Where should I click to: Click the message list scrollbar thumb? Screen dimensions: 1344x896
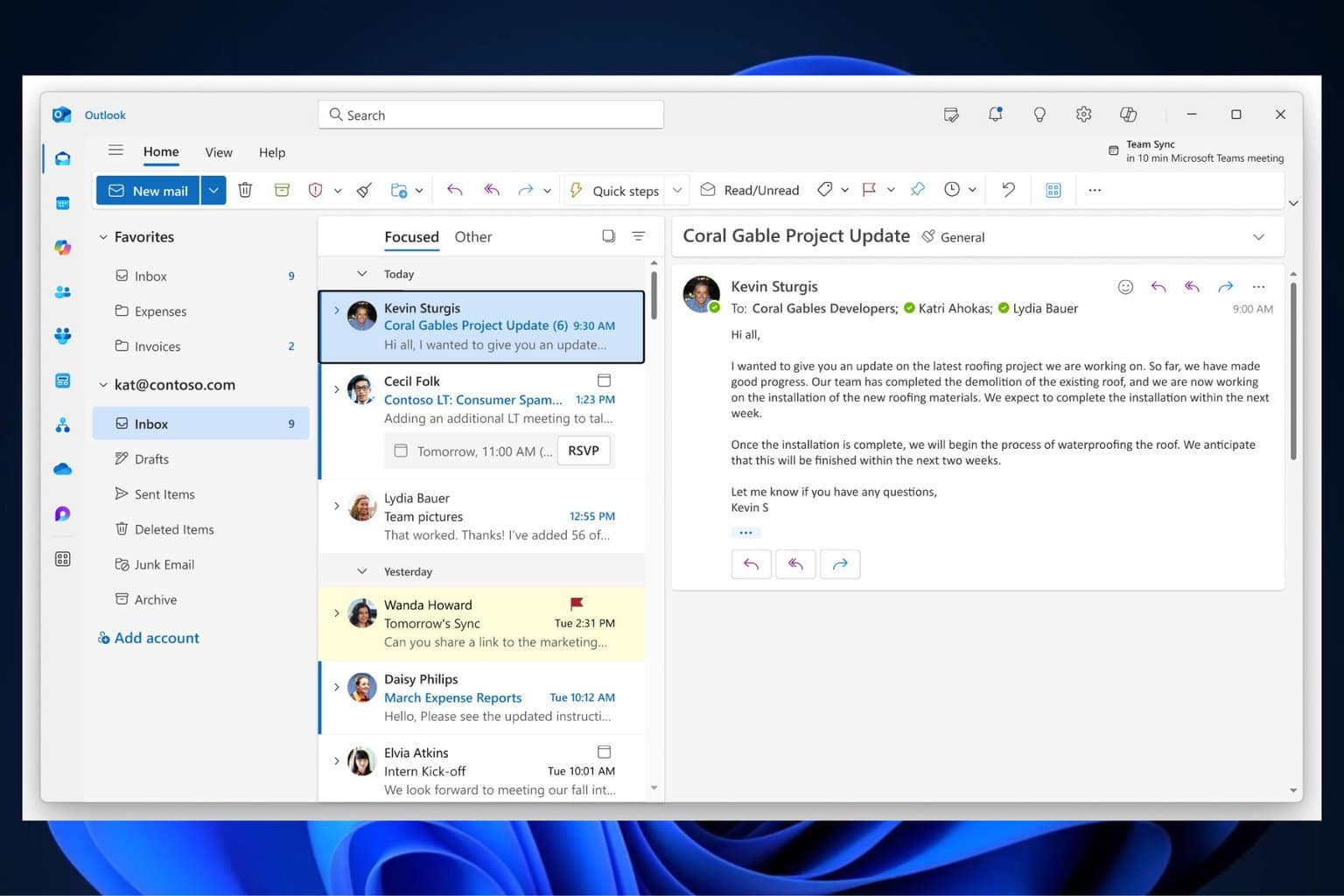point(654,295)
